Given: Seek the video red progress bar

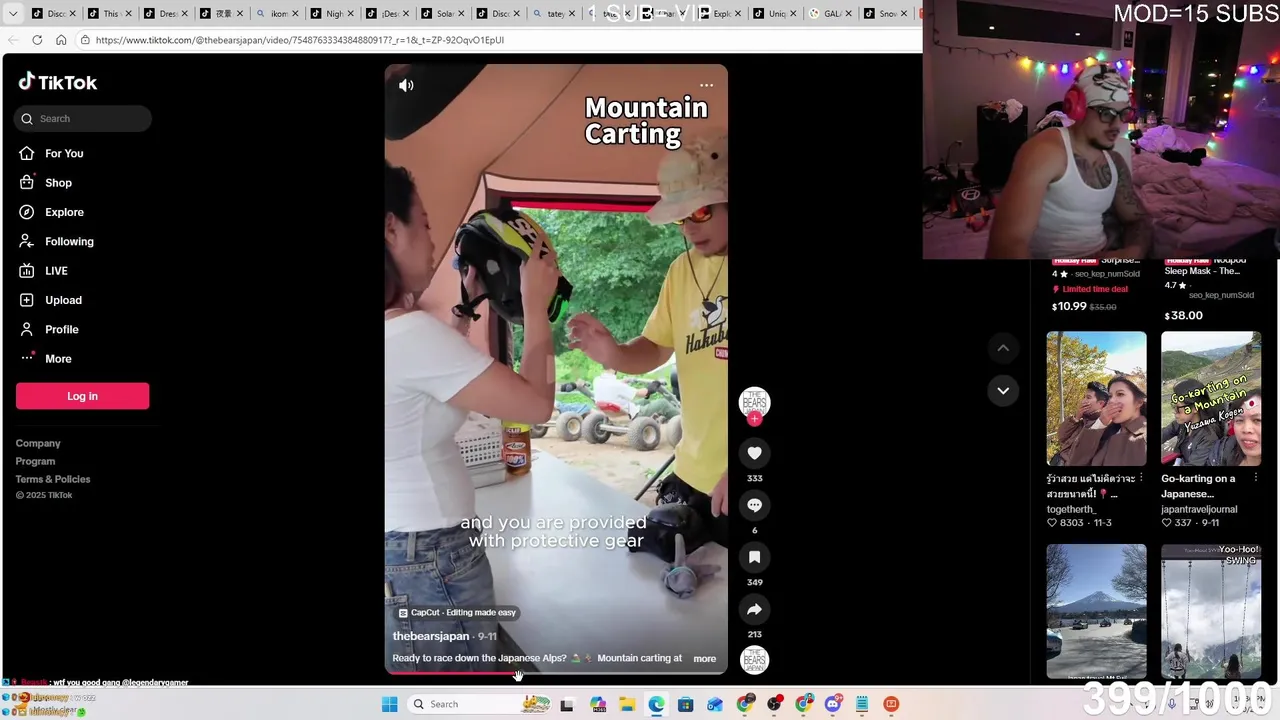Looking at the screenshot, I should click(x=556, y=673).
